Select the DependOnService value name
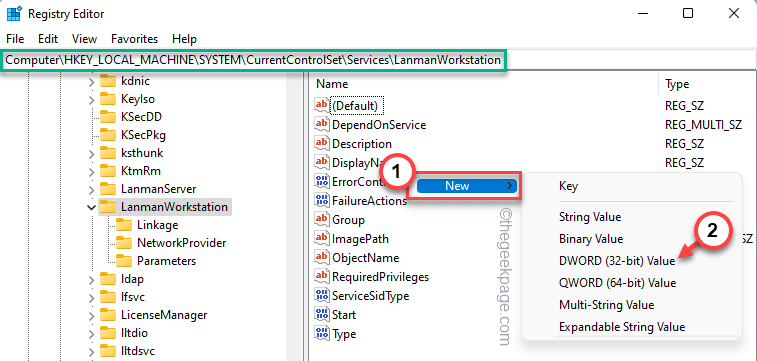757x361 pixels. [x=379, y=125]
